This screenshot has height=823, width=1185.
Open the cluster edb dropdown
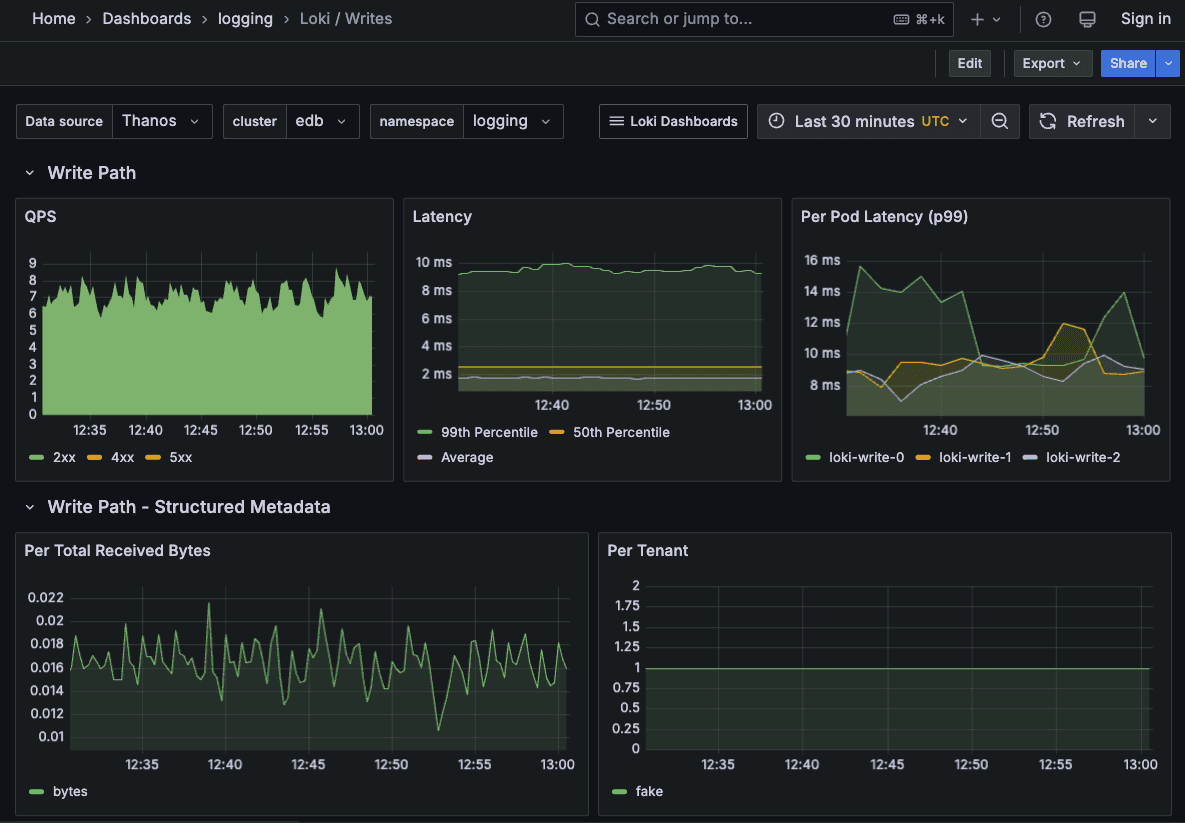pyautogui.click(x=322, y=121)
